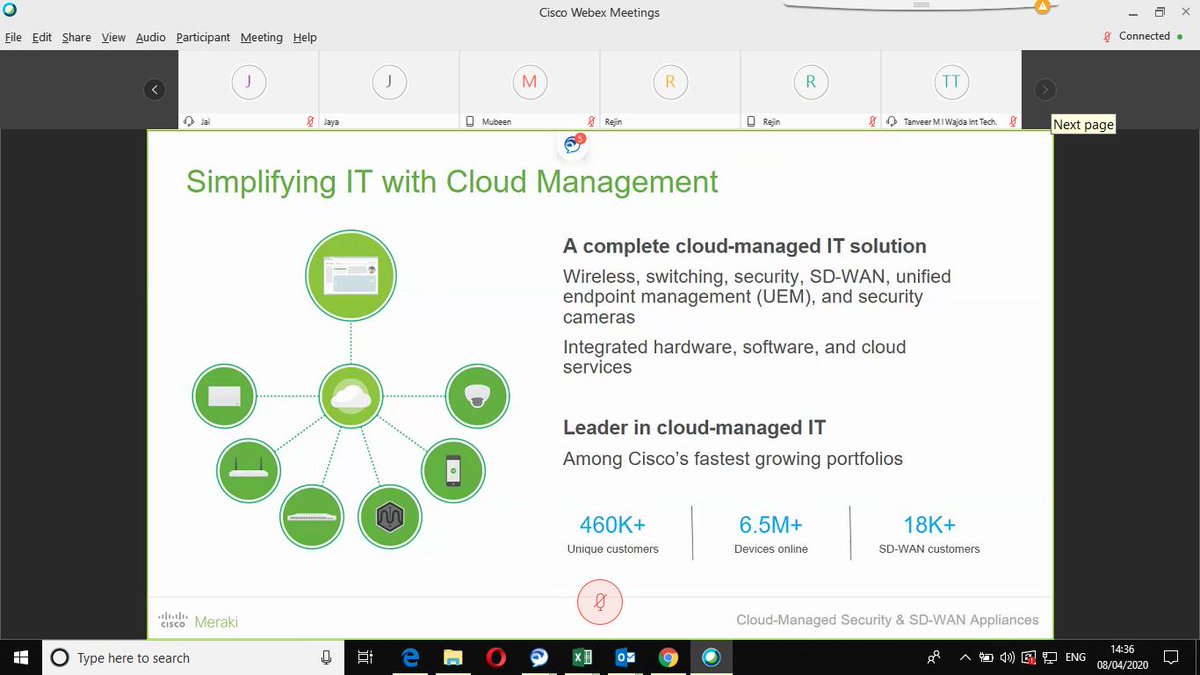Screen dimensions: 1200x675
Task: Open the Meeting menu
Action: (262, 37)
